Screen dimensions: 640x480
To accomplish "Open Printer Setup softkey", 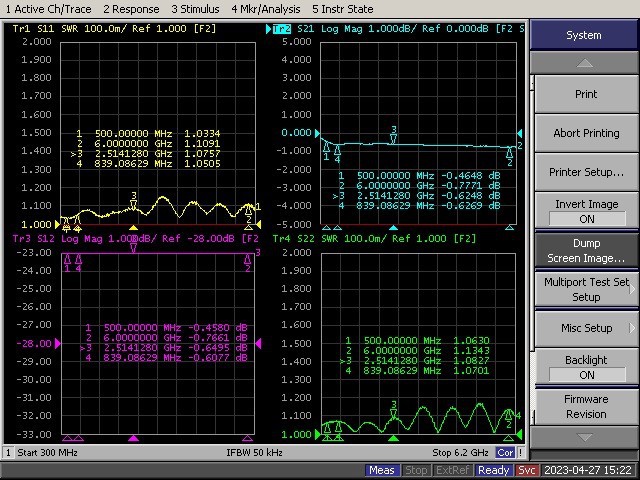I will click(x=586, y=172).
